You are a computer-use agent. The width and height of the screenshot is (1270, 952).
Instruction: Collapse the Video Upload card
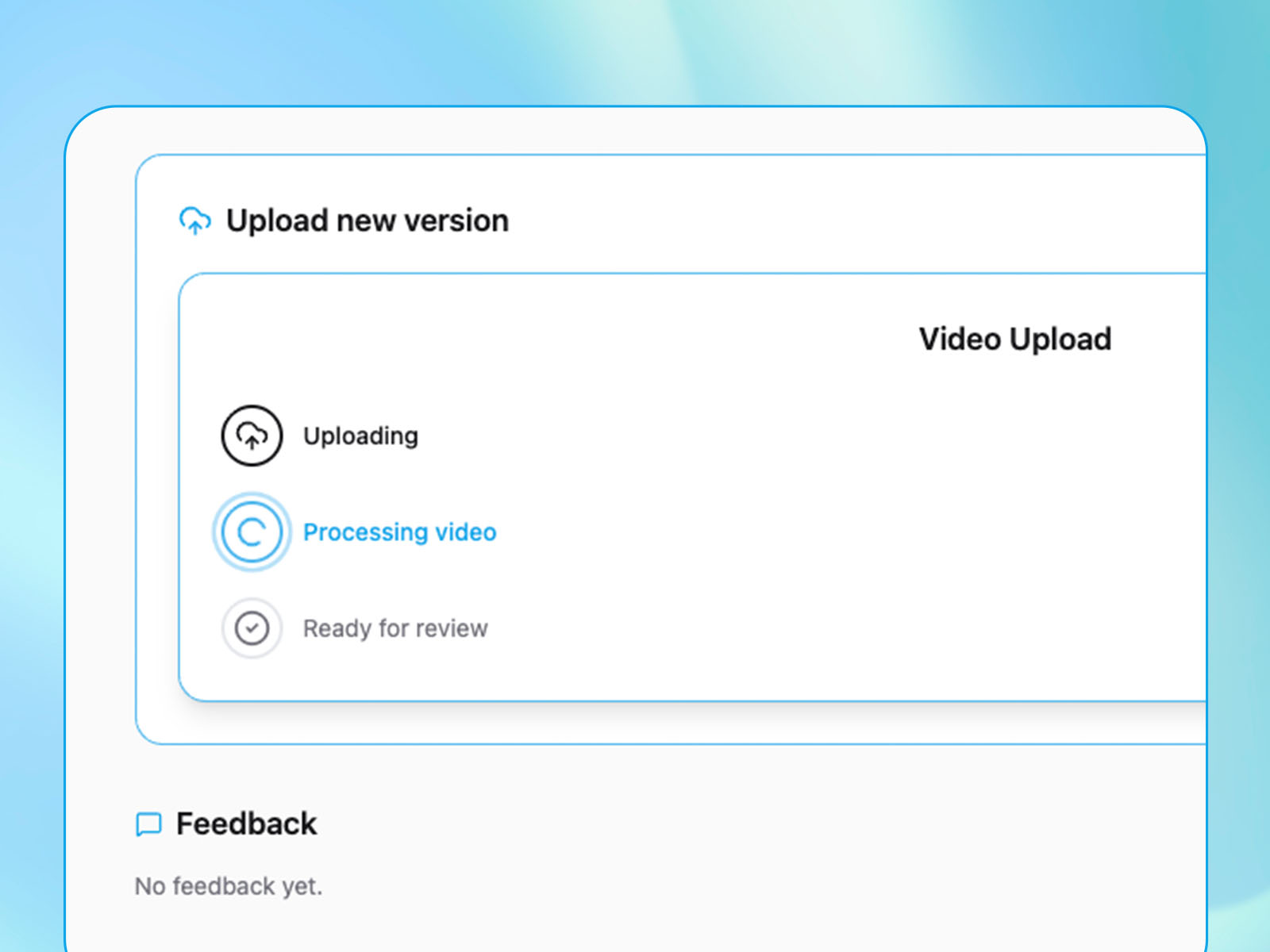[1015, 340]
